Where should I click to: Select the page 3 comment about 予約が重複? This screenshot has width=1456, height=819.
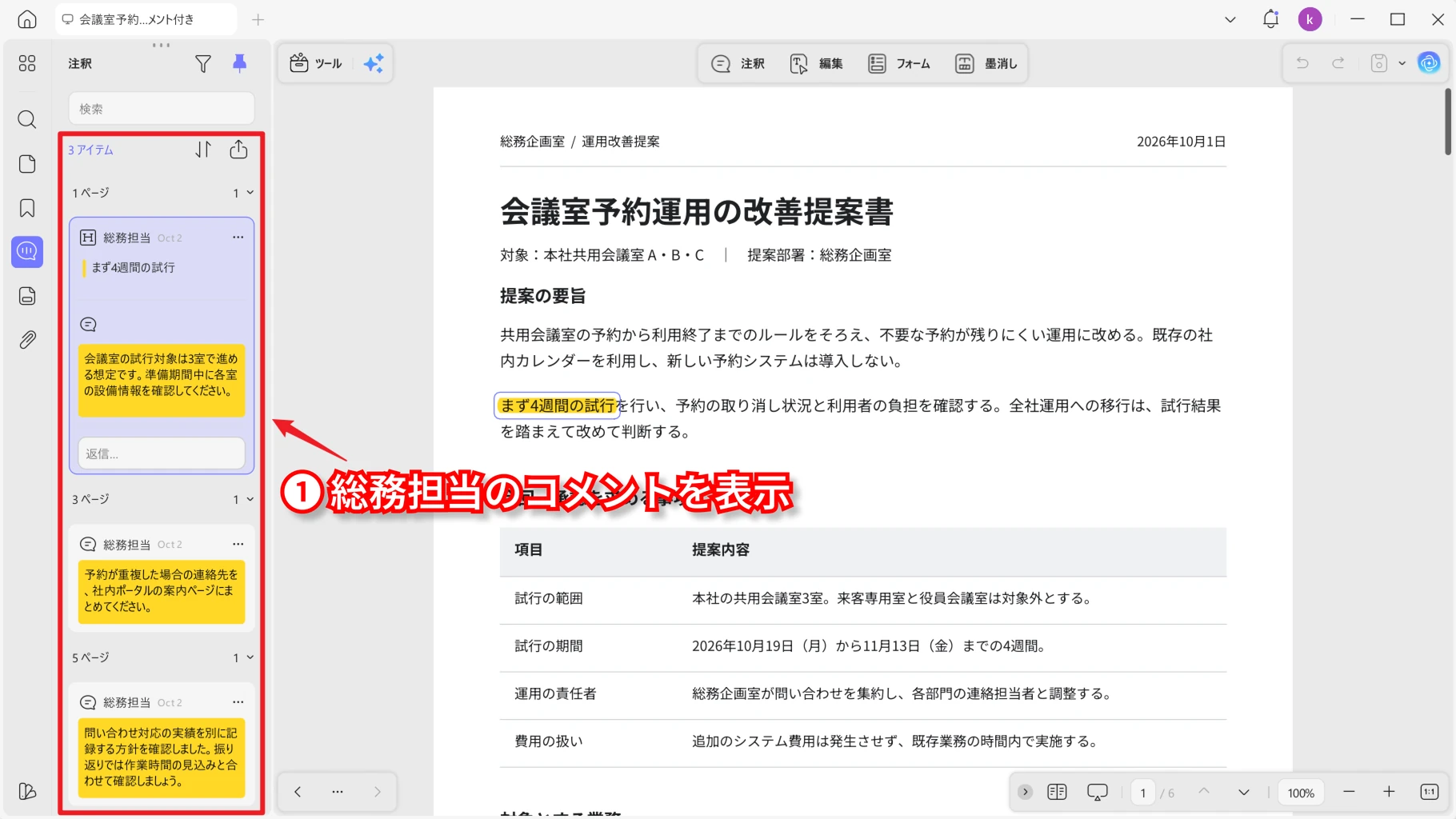(162, 591)
